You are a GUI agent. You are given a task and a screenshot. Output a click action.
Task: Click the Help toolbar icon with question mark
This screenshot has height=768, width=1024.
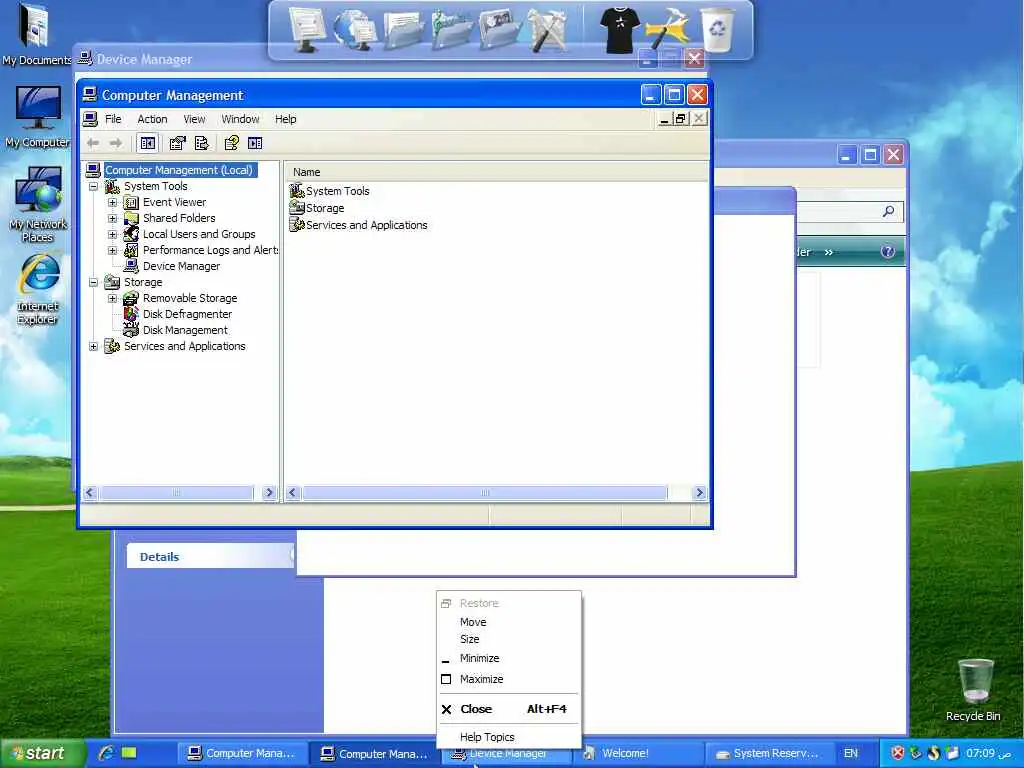231,143
